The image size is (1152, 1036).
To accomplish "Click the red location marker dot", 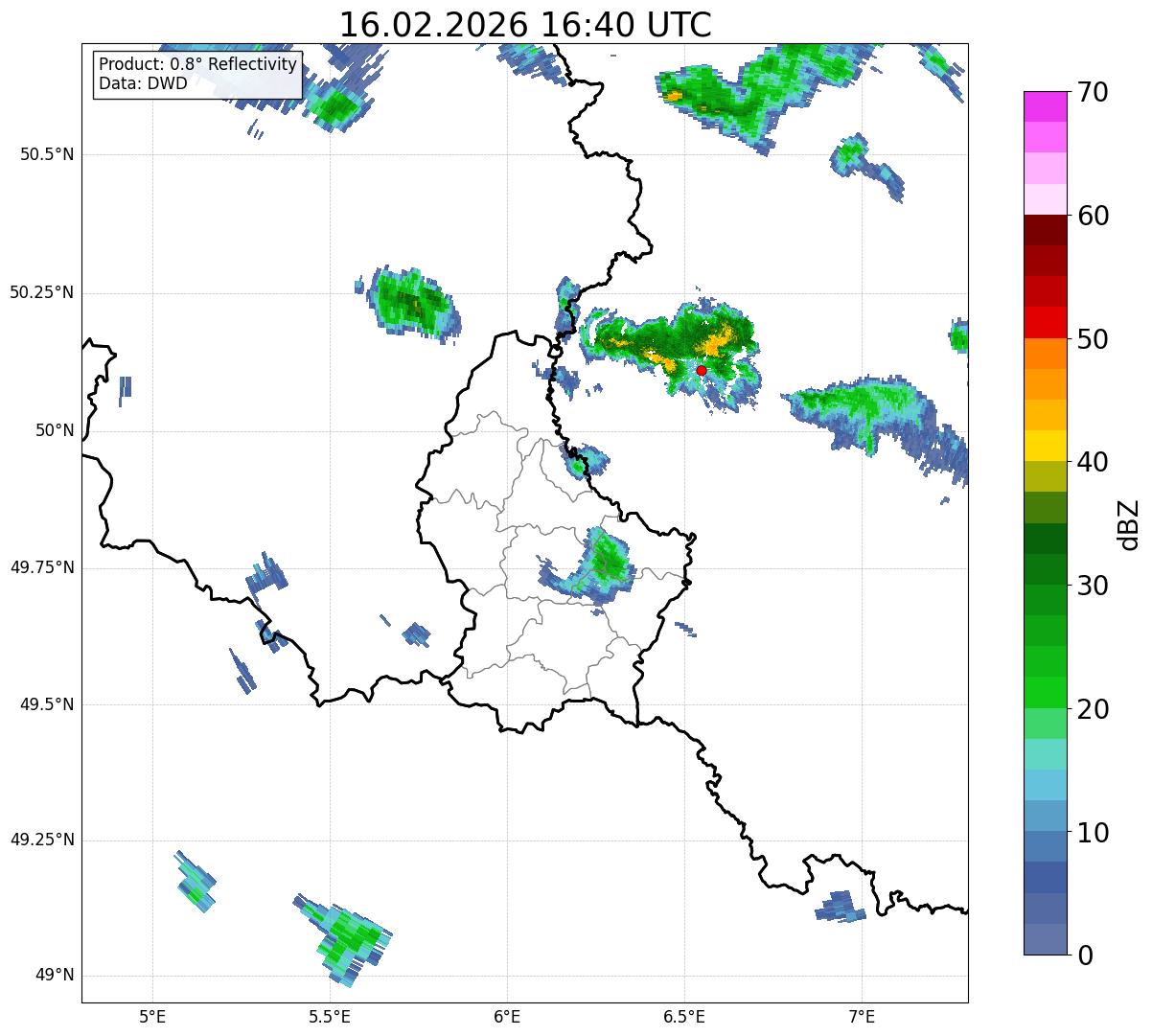I will click(x=702, y=370).
